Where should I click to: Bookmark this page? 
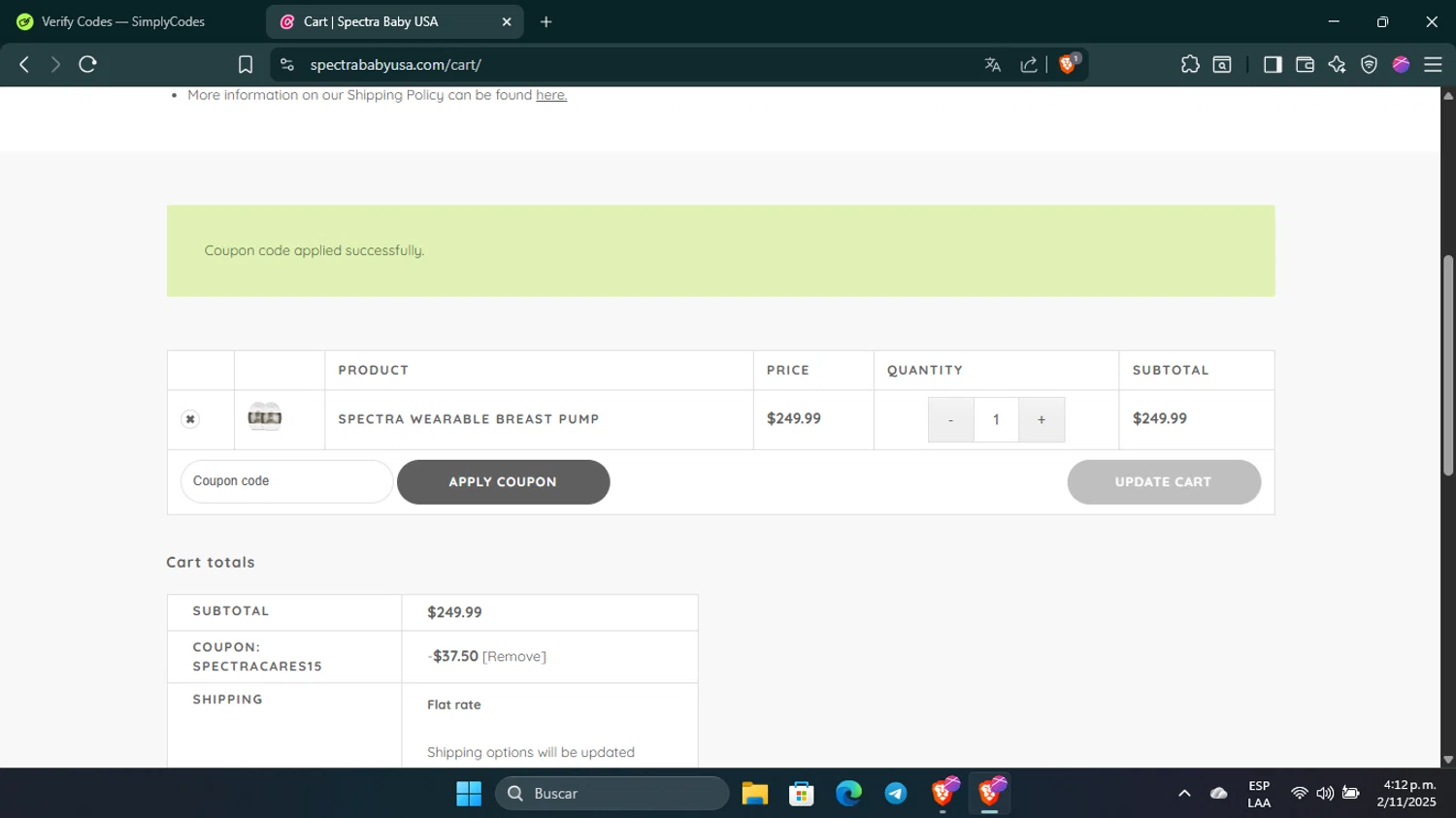pyautogui.click(x=246, y=64)
